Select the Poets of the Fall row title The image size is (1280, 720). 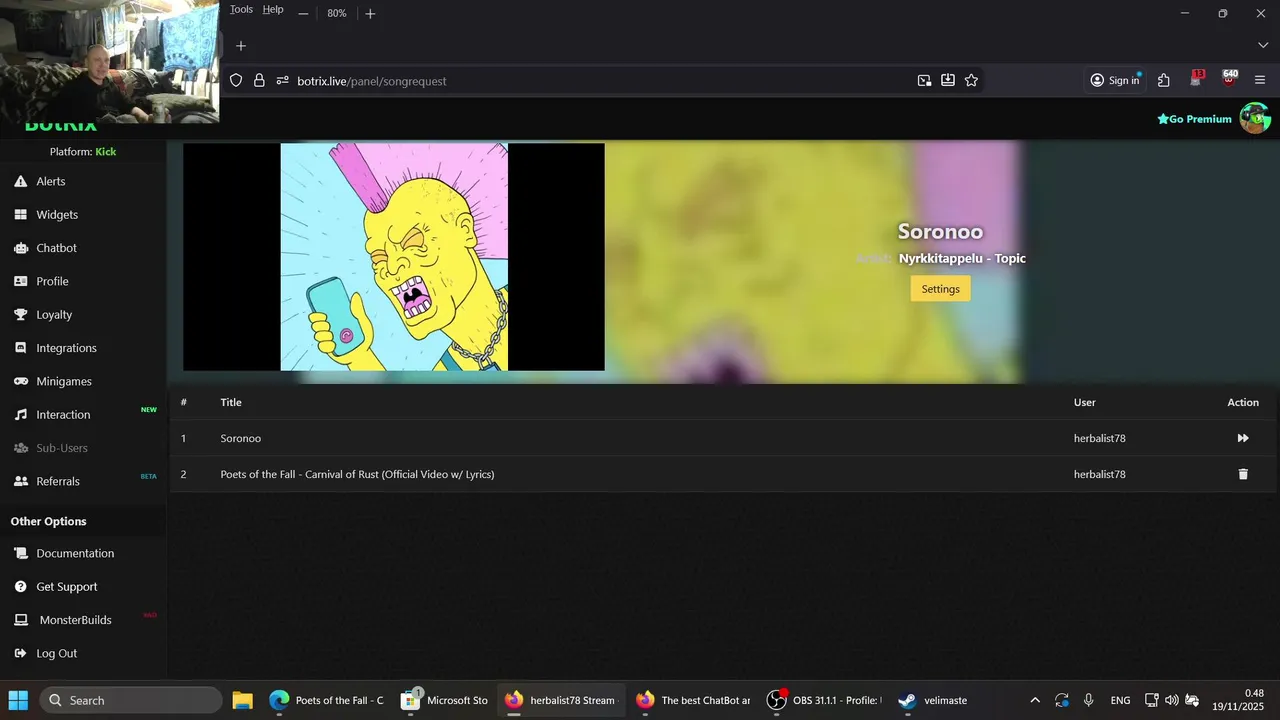click(357, 474)
